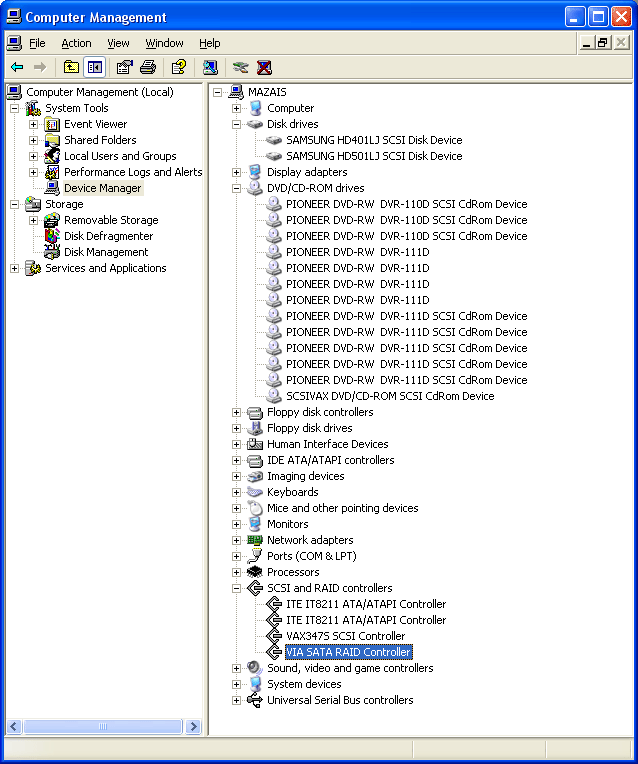Expand the Floppy disk controllers node

[x=236, y=412]
